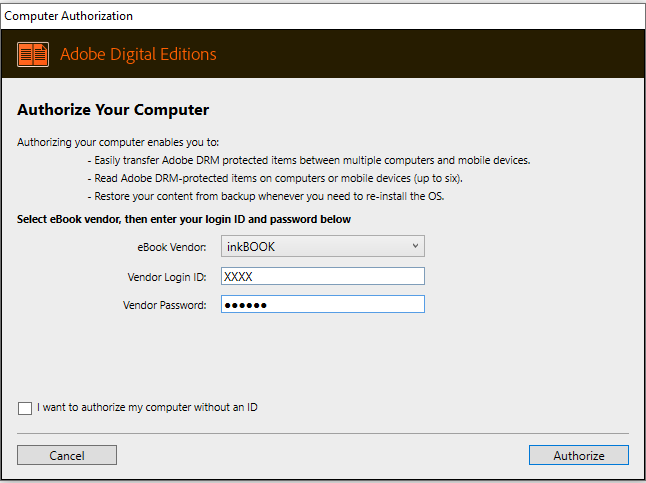
Task: Click the eBook Vendor label
Action: point(172,247)
